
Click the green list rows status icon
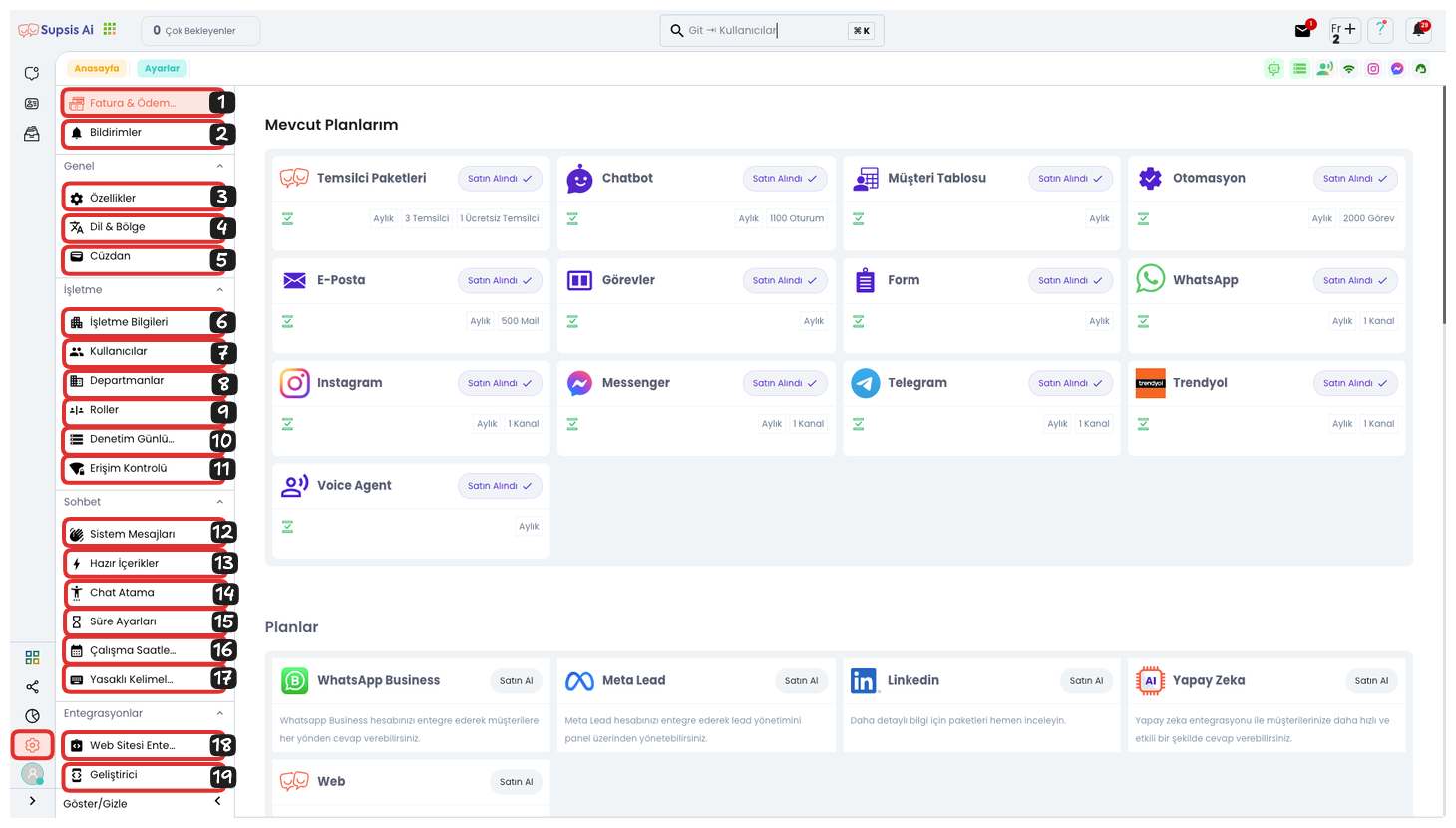pyautogui.click(x=1299, y=69)
